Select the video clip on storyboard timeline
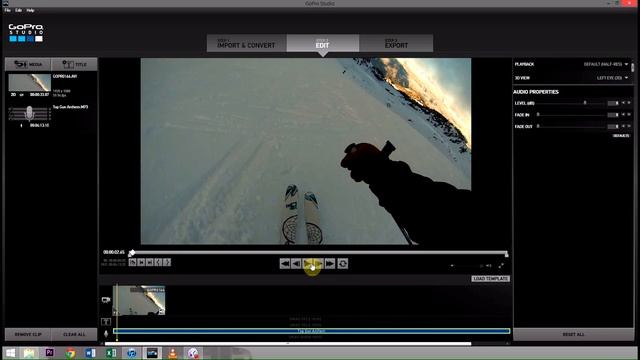Viewport: 640px width, 360px height. (139, 300)
